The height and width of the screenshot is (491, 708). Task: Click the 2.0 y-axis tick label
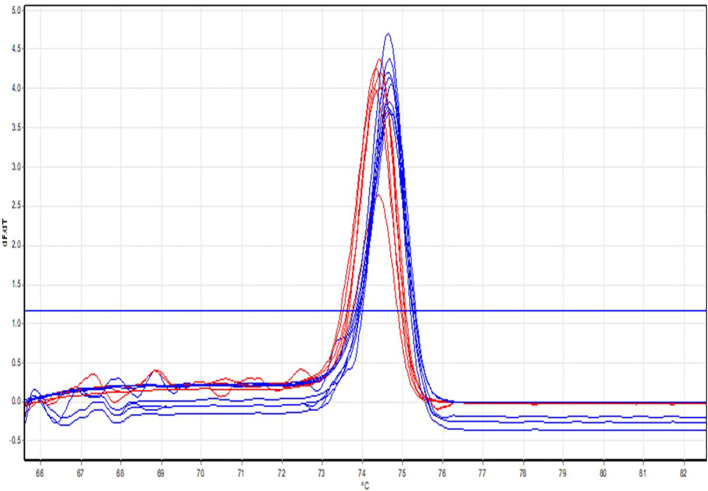click(15, 246)
